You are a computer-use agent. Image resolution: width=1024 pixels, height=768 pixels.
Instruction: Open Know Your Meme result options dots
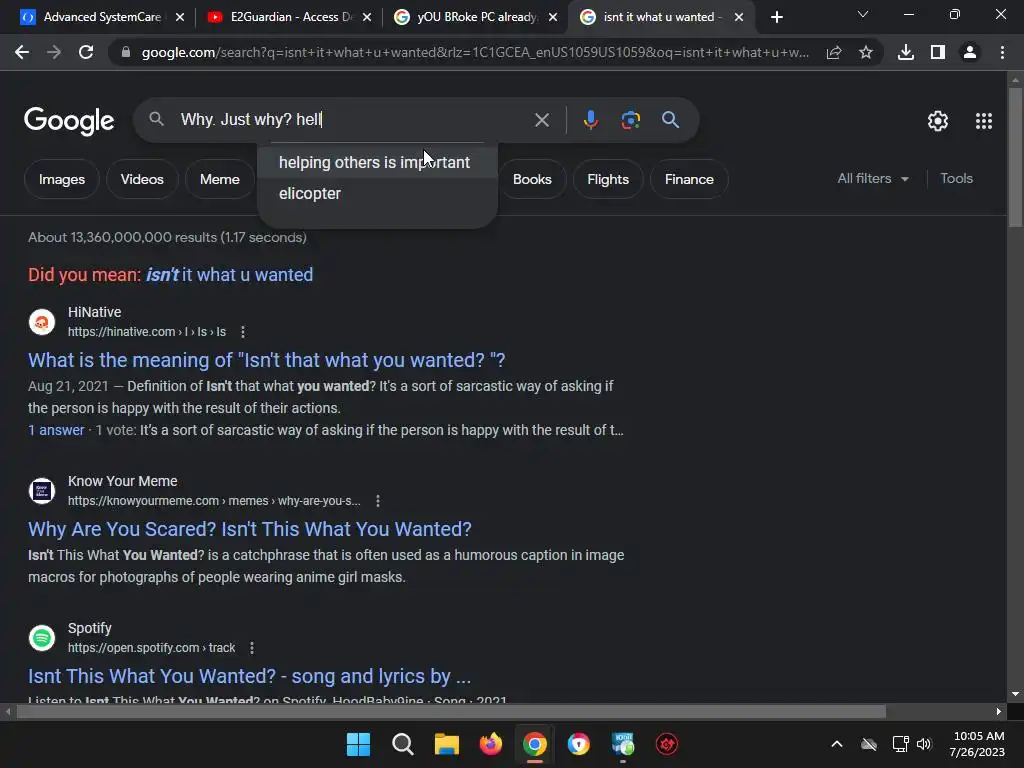[378, 501]
